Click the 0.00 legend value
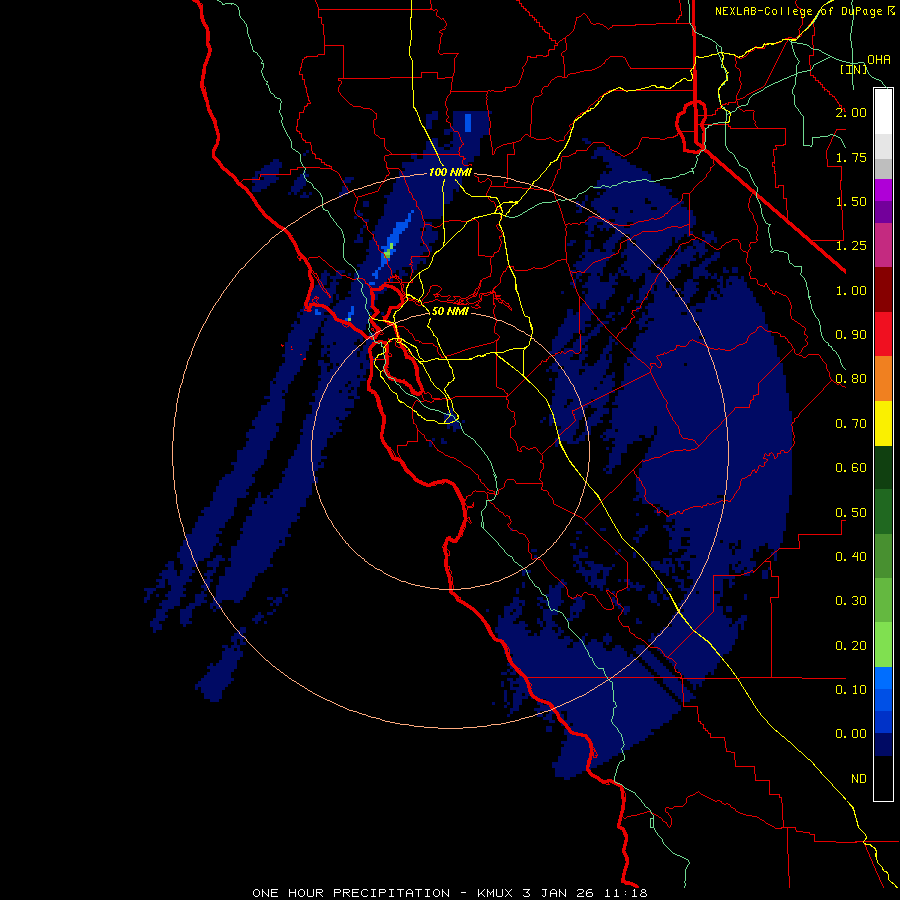 [851, 734]
